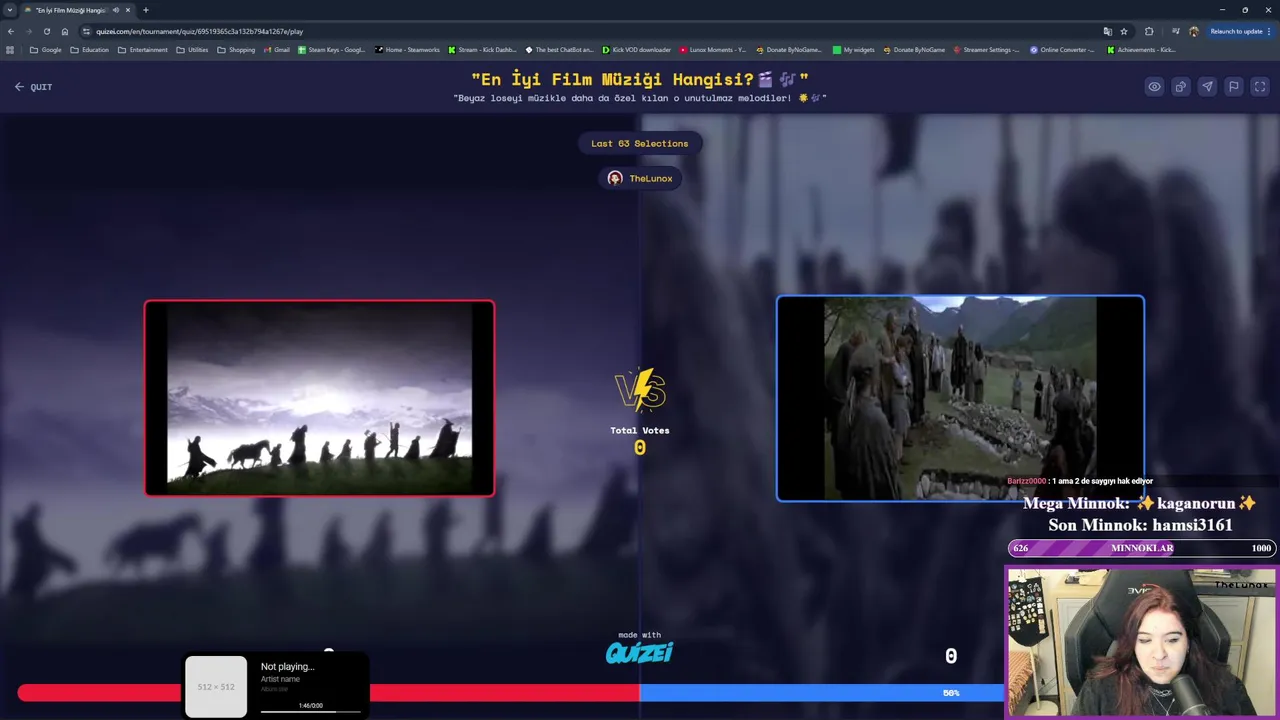The height and width of the screenshot is (720, 1280).
Task: Mute the tab using the speaker icon
Action: tap(116, 10)
